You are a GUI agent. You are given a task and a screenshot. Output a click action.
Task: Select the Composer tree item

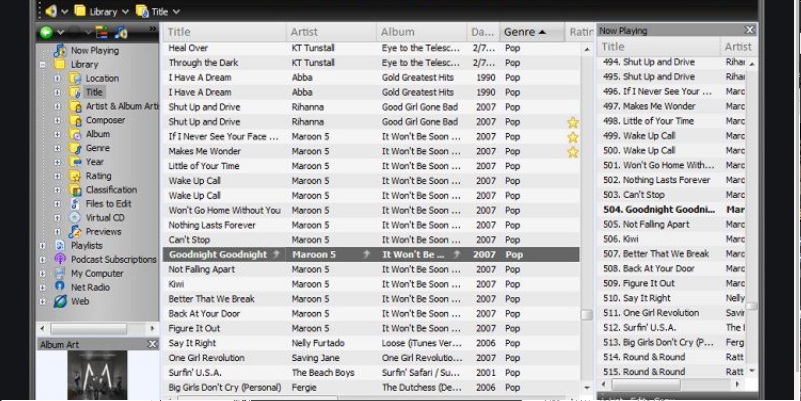[x=104, y=120]
